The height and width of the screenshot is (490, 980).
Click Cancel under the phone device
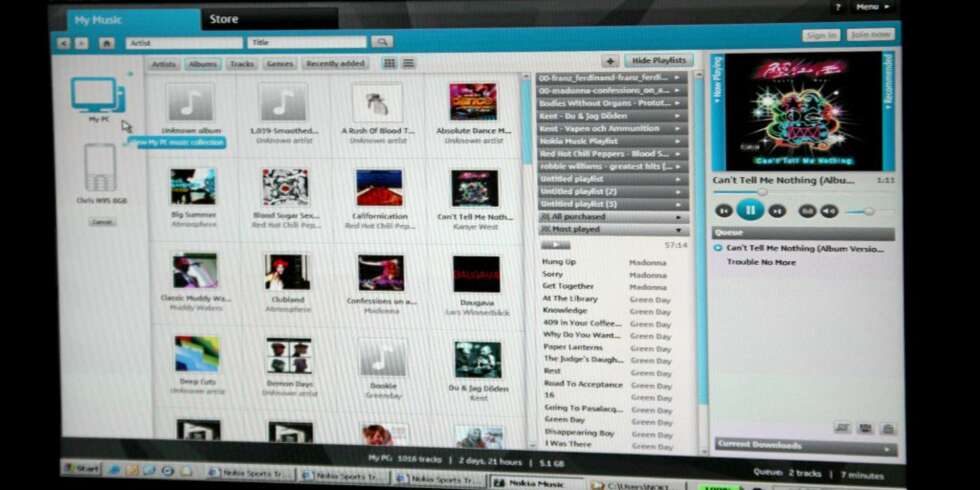point(102,222)
